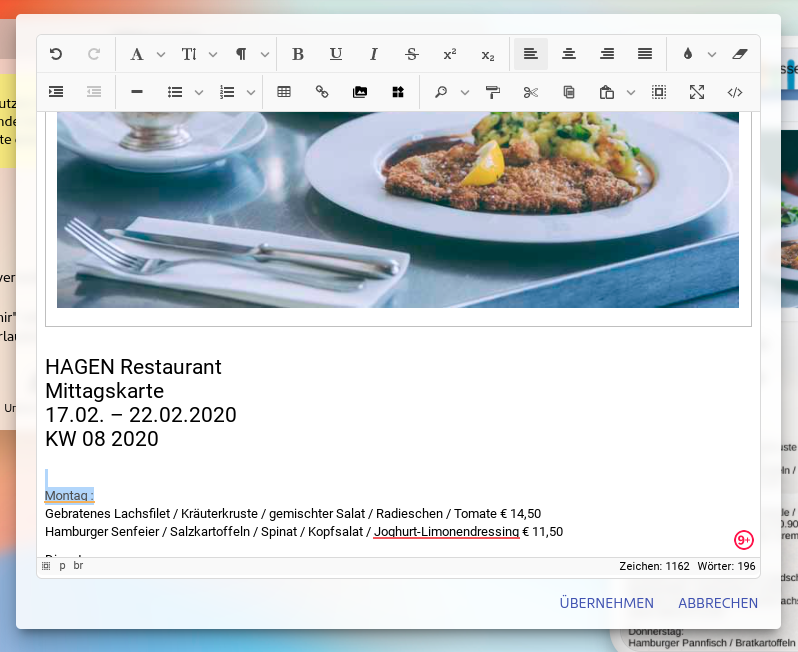
Task: Click the KW 08 2020 line
Action: tap(102, 439)
